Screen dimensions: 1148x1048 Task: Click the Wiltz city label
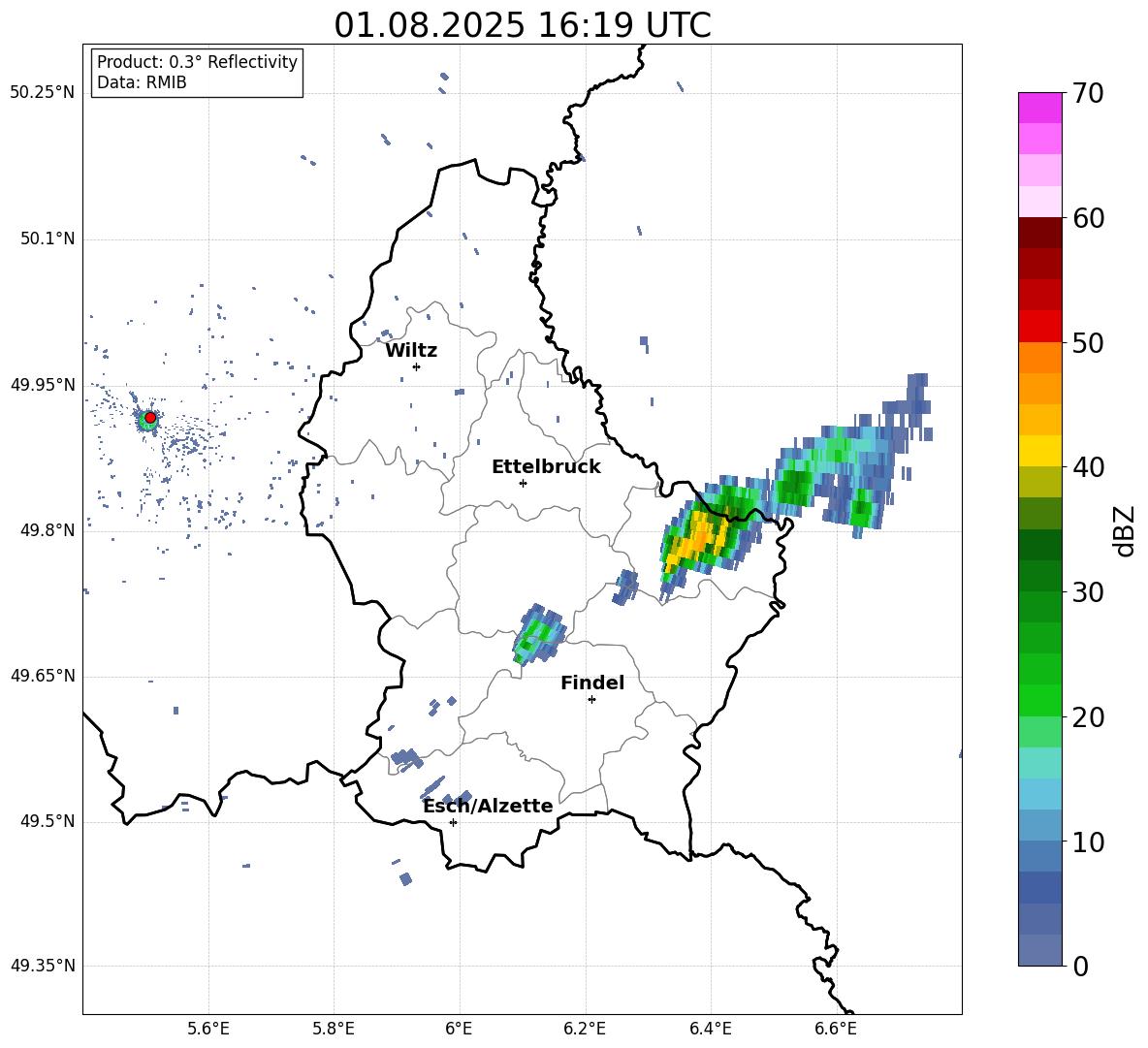411,351
